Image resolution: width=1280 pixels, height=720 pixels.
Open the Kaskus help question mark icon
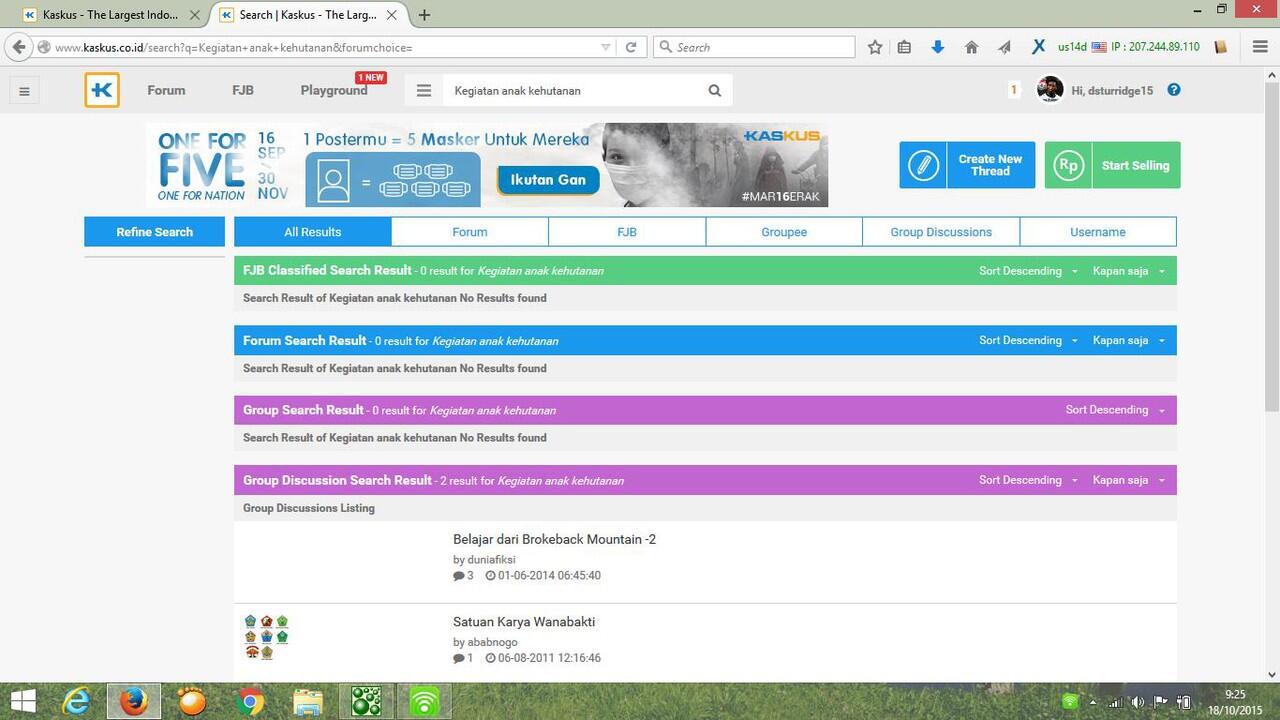[1174, 90]
